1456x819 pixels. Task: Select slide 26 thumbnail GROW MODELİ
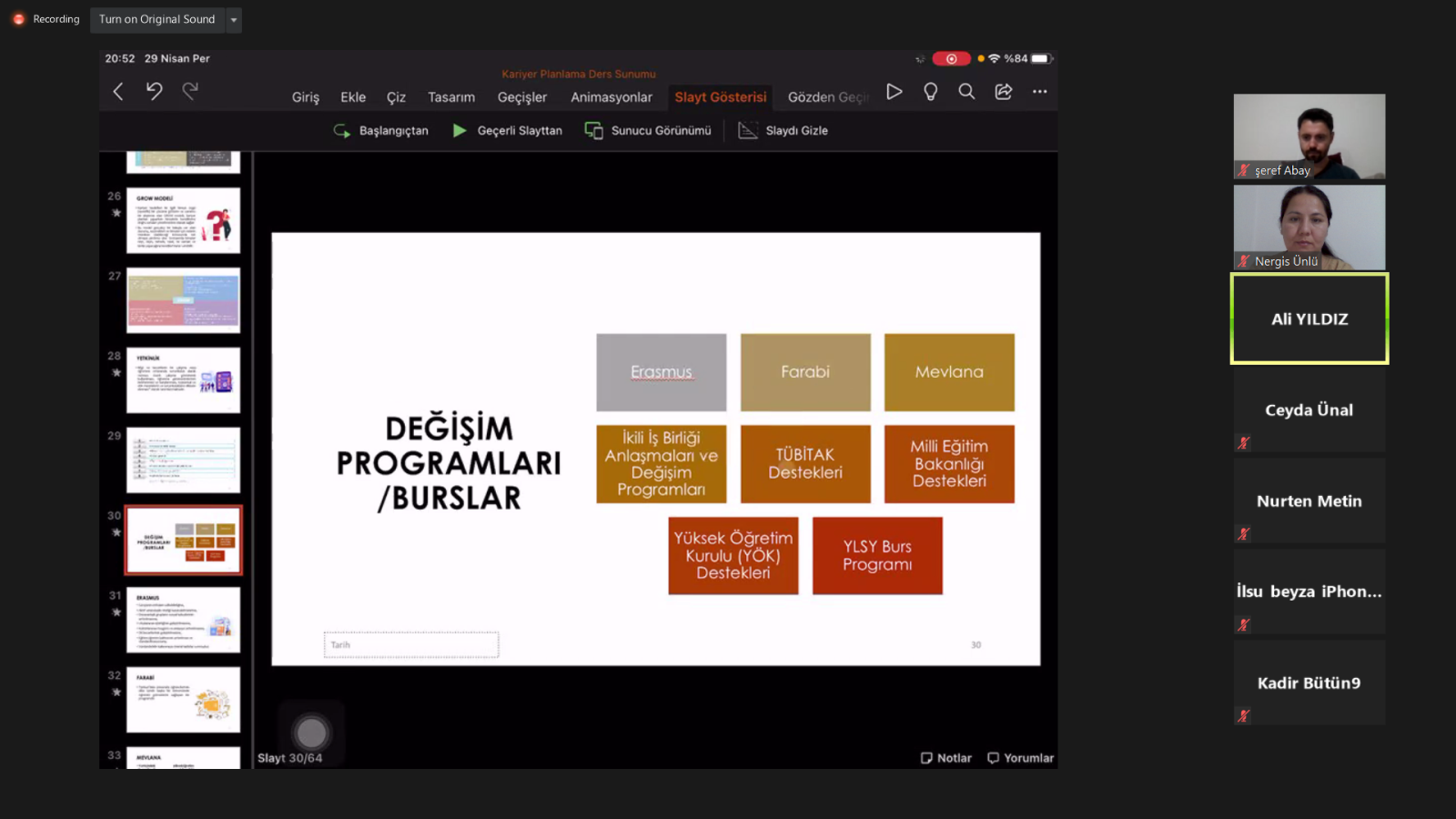183,220
